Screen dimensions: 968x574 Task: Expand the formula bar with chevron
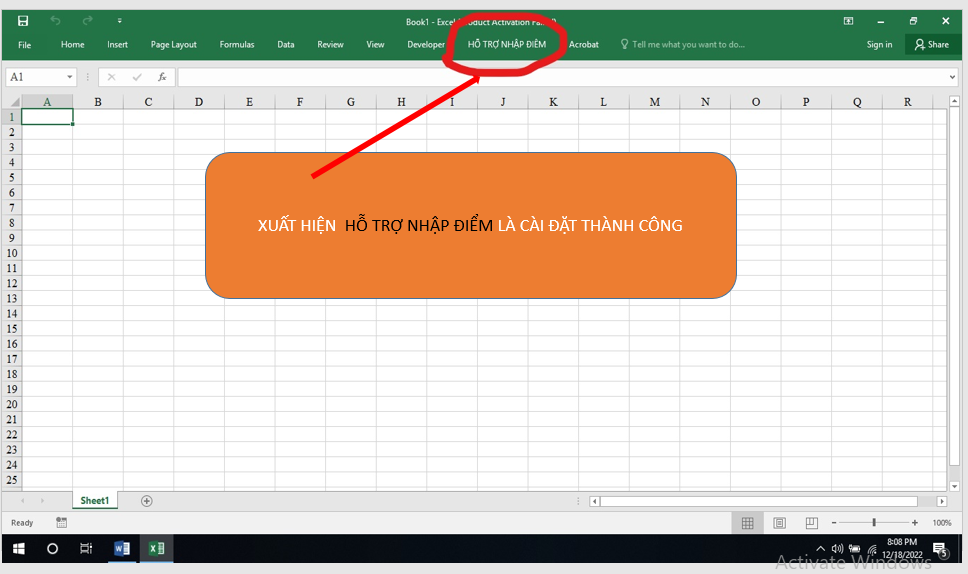(x=951, y=77)
